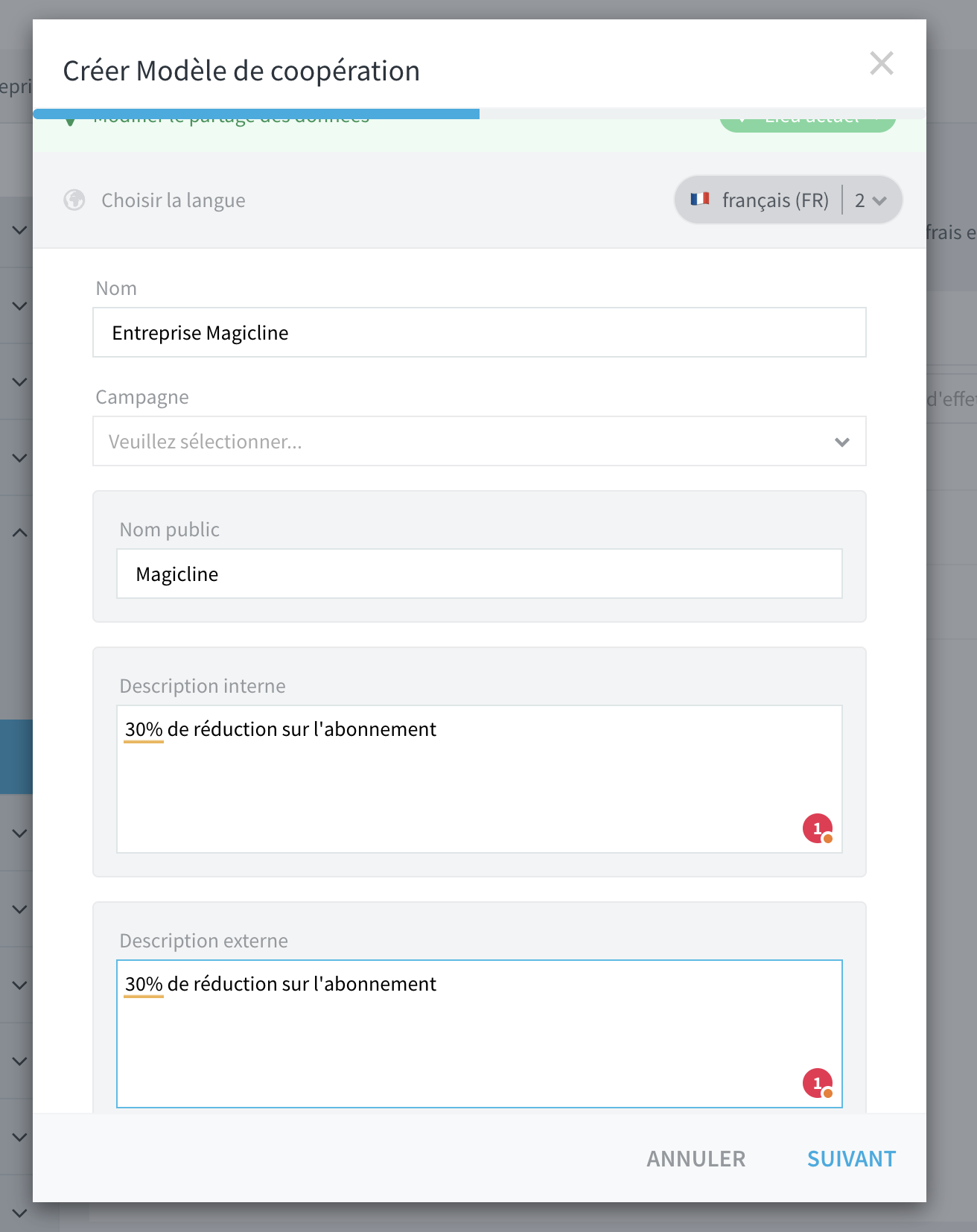Click the chevron next to language count 2
This screenshot has height=1232, width=977.
pos(879,201)
